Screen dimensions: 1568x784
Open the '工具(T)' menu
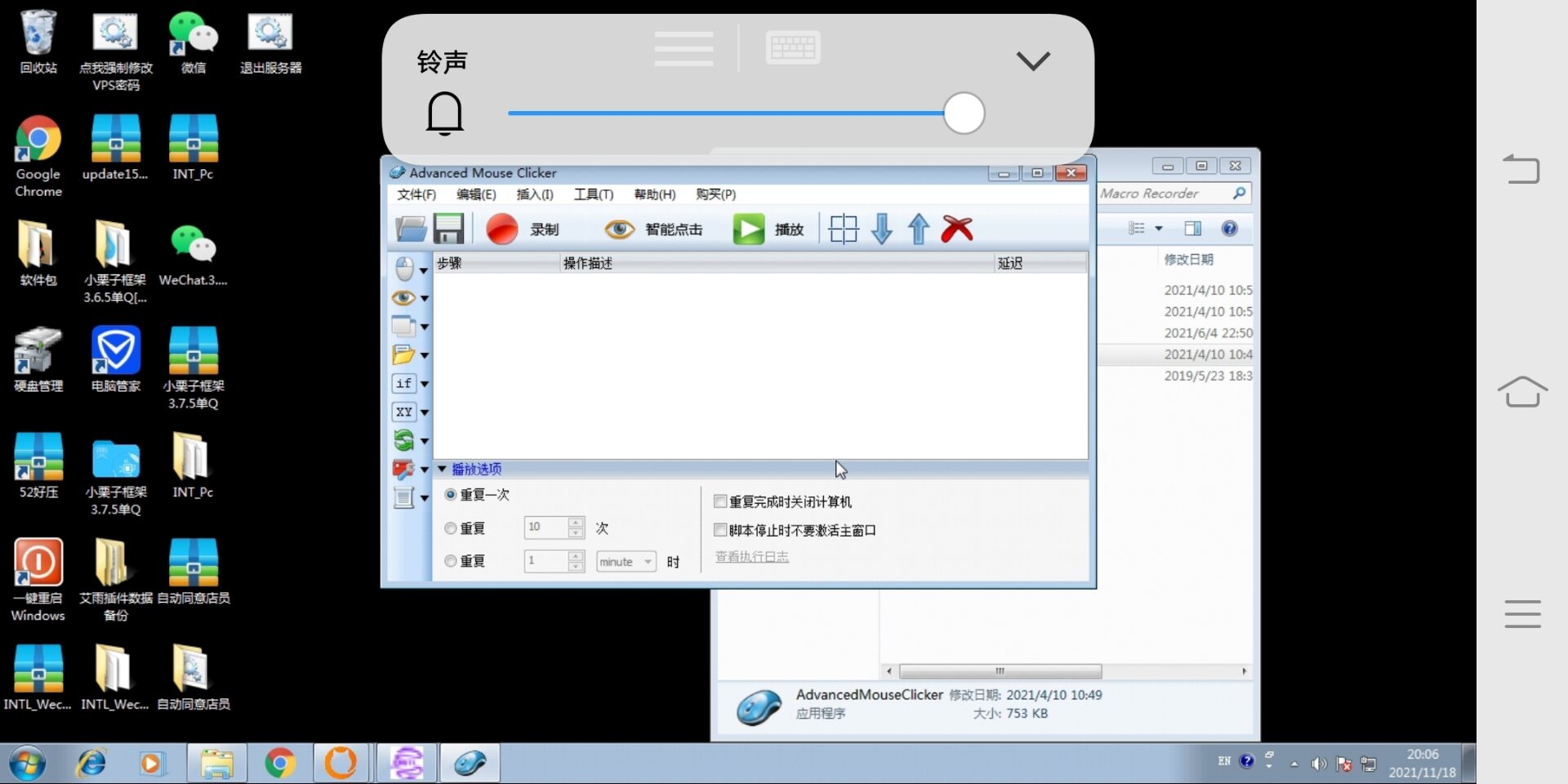593,194
